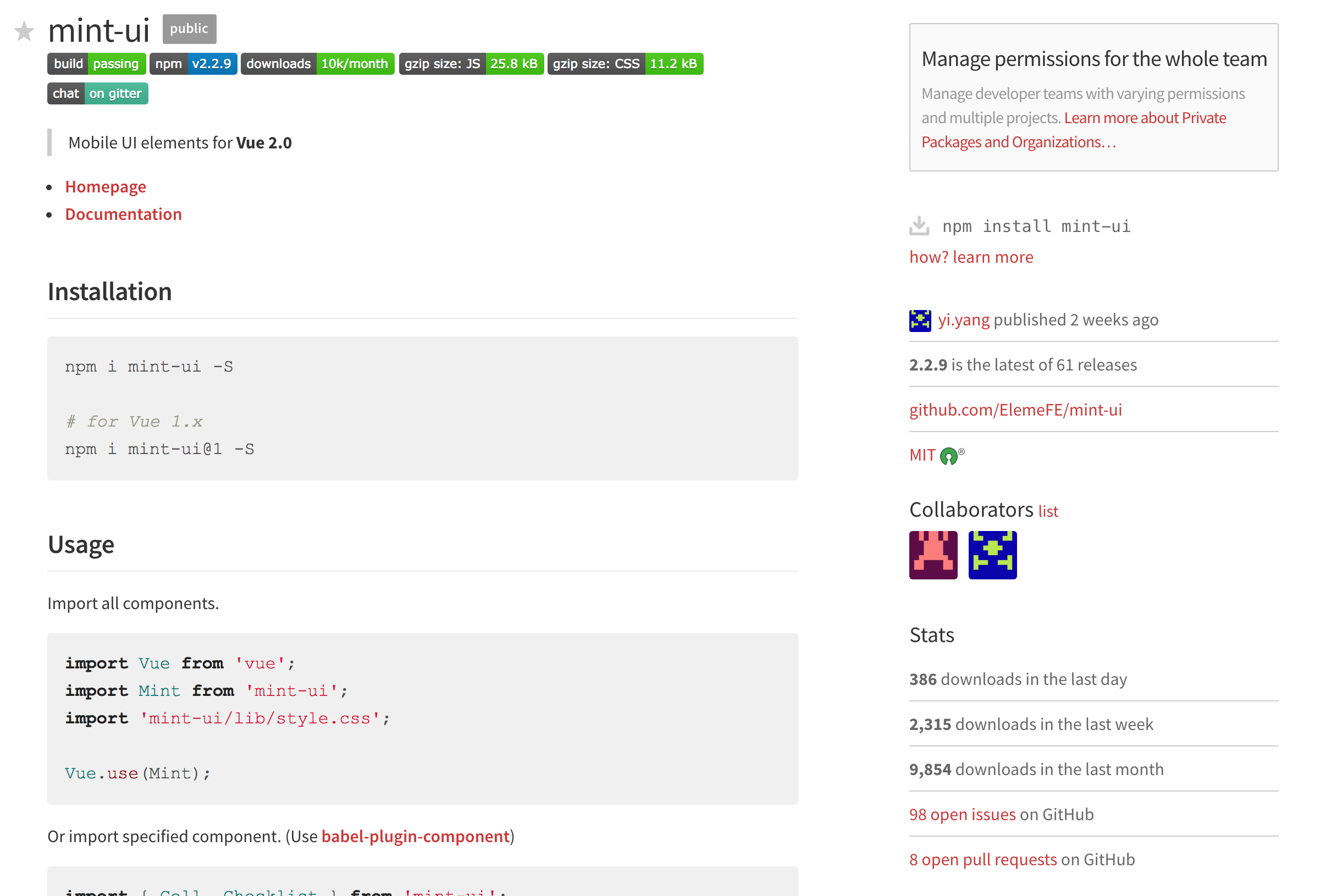Open the pink collaborator avatar
The height and width of the screenshot is (896, 1337).
coord(933,555)
